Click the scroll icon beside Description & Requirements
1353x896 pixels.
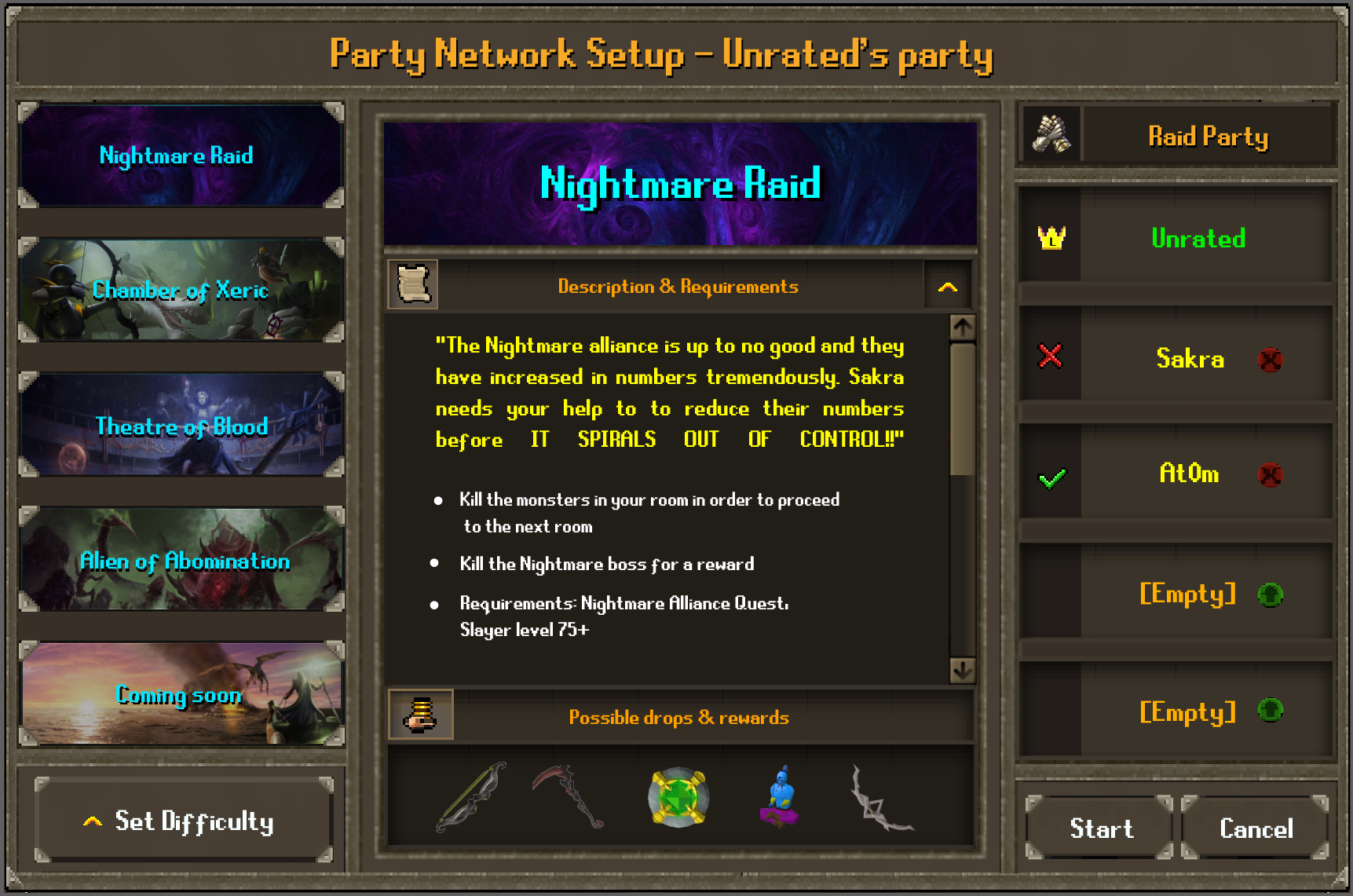pyautogui.click(x=414, y=284)
